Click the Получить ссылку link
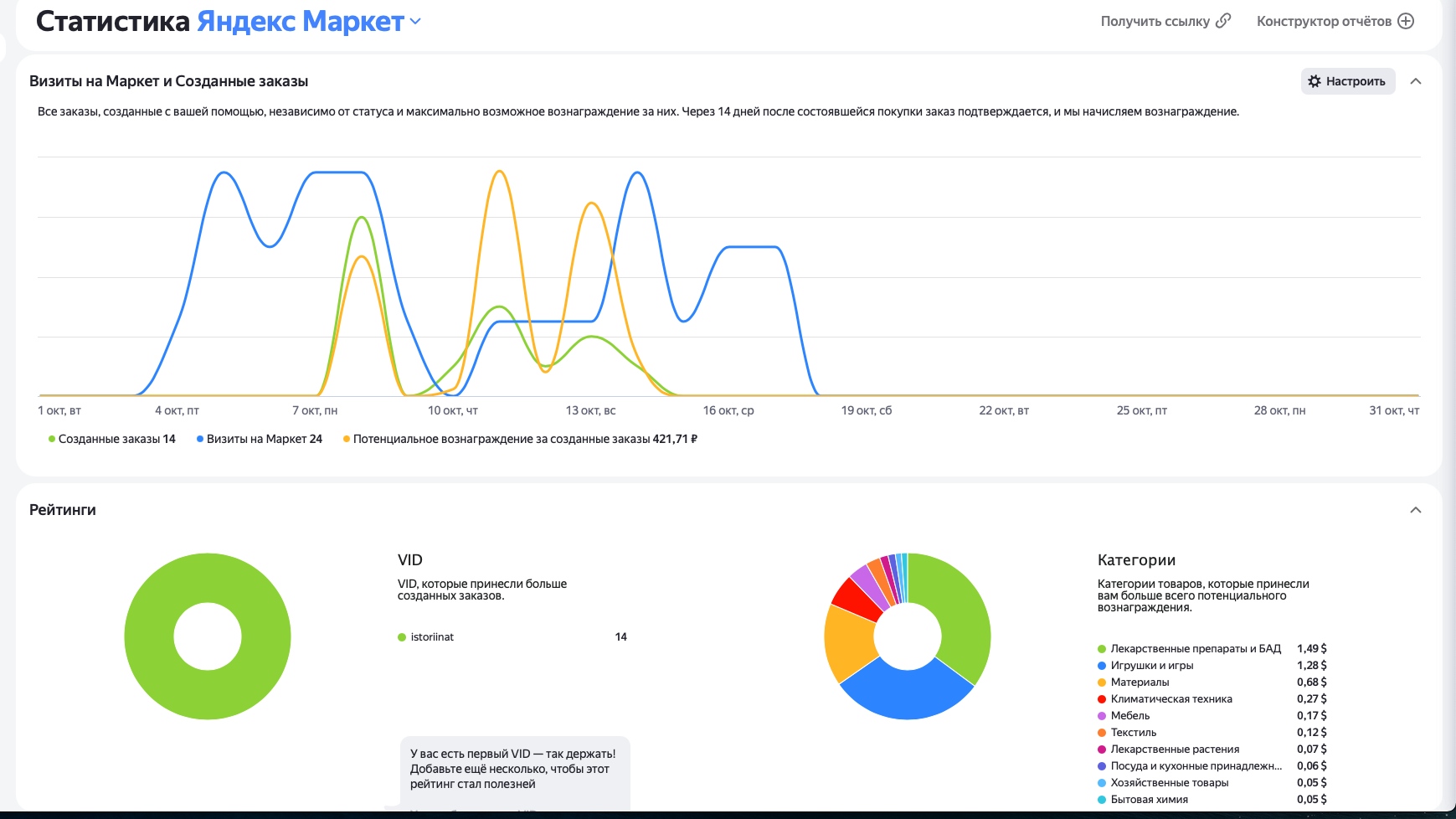 tap(1165, 21)
